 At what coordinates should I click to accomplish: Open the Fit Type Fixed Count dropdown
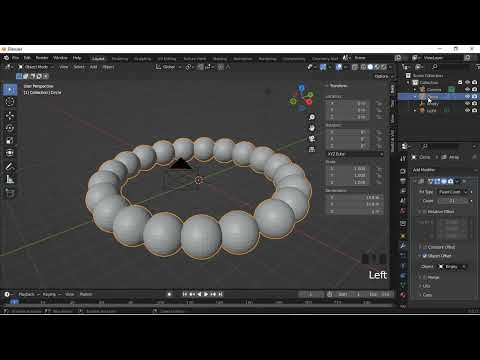pyautogui.click(x=453, y=192)
